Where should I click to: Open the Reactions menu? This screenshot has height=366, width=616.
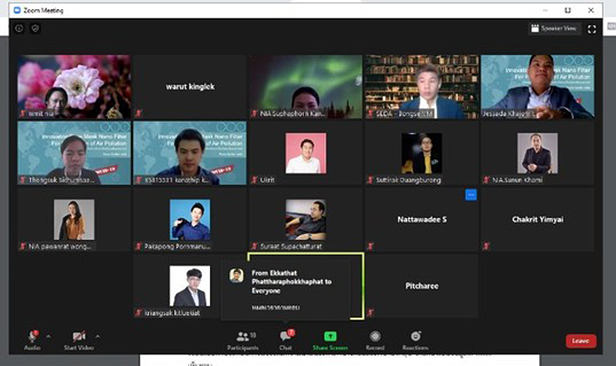point(415,340)
